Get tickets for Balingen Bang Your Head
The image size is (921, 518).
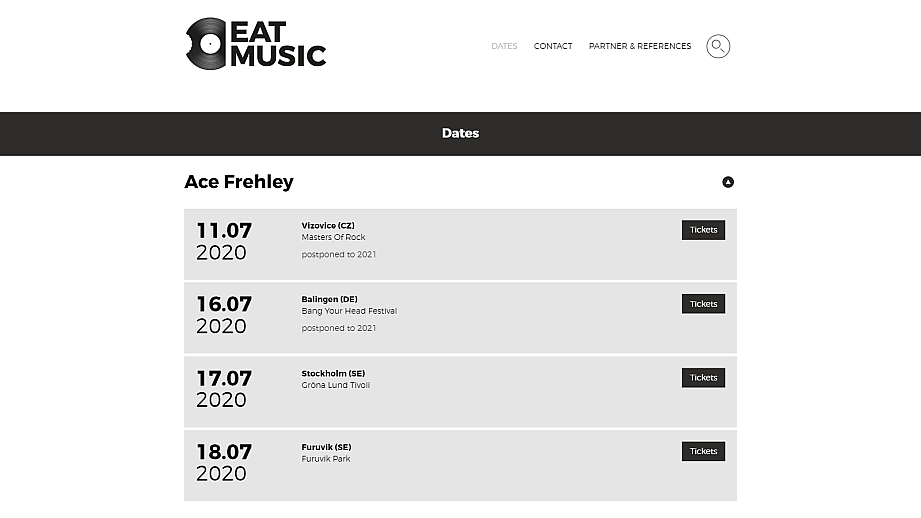coord(703,304)
